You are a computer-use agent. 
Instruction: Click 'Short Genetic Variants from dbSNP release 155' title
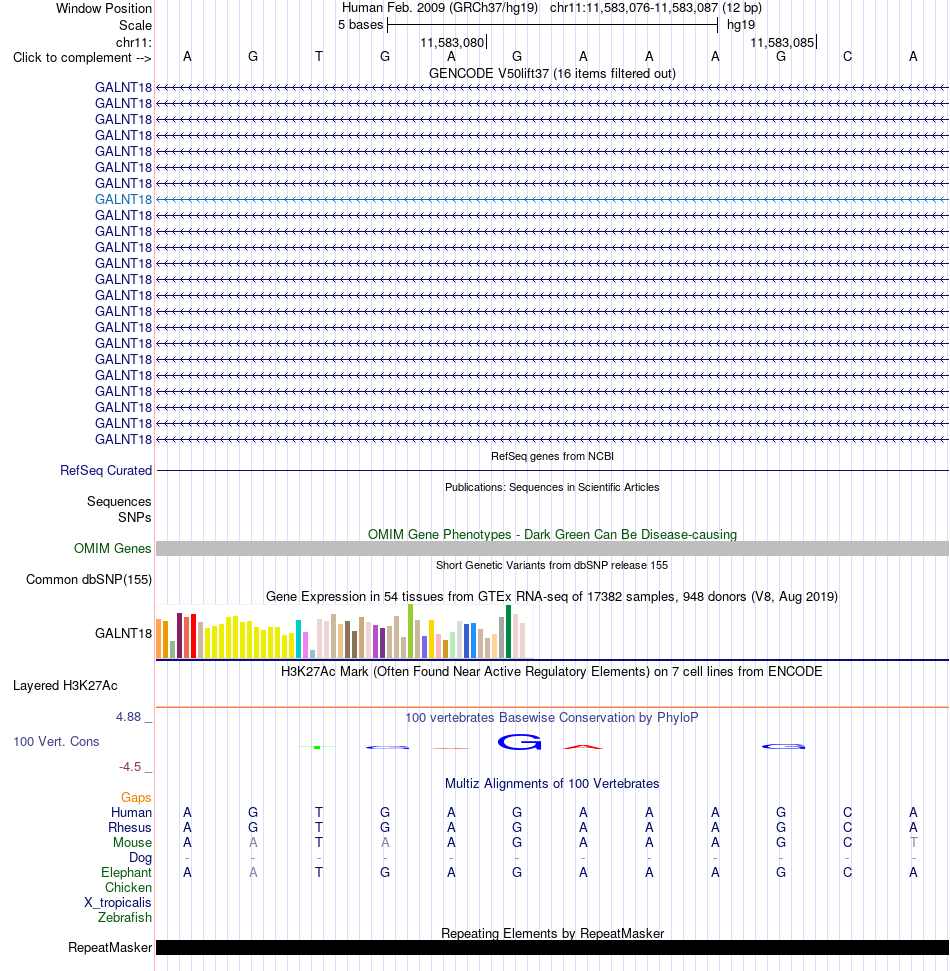[x=552, y=565]
